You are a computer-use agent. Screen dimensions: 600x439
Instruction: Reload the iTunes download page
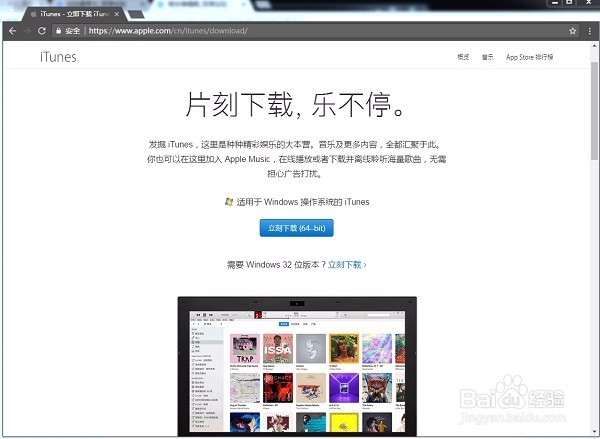click(x=42, y=31)
